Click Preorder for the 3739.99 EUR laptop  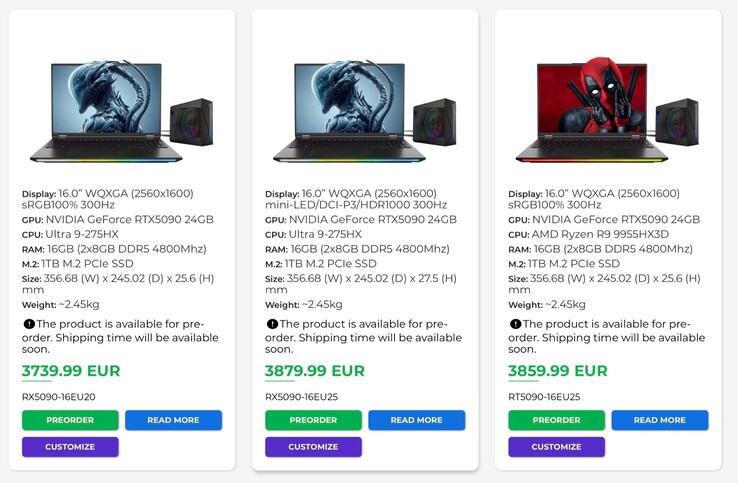[x=70, y=420]
